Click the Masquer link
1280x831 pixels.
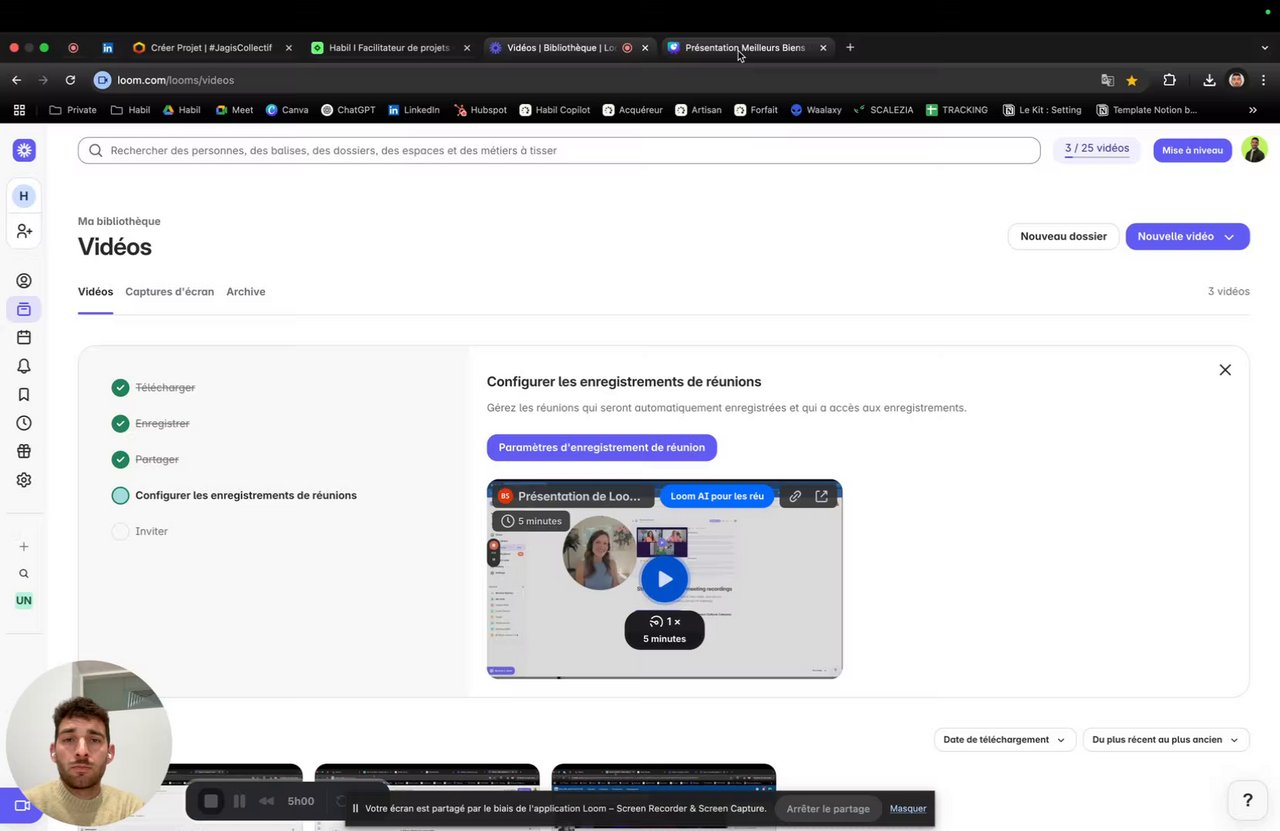coord(908,808)
